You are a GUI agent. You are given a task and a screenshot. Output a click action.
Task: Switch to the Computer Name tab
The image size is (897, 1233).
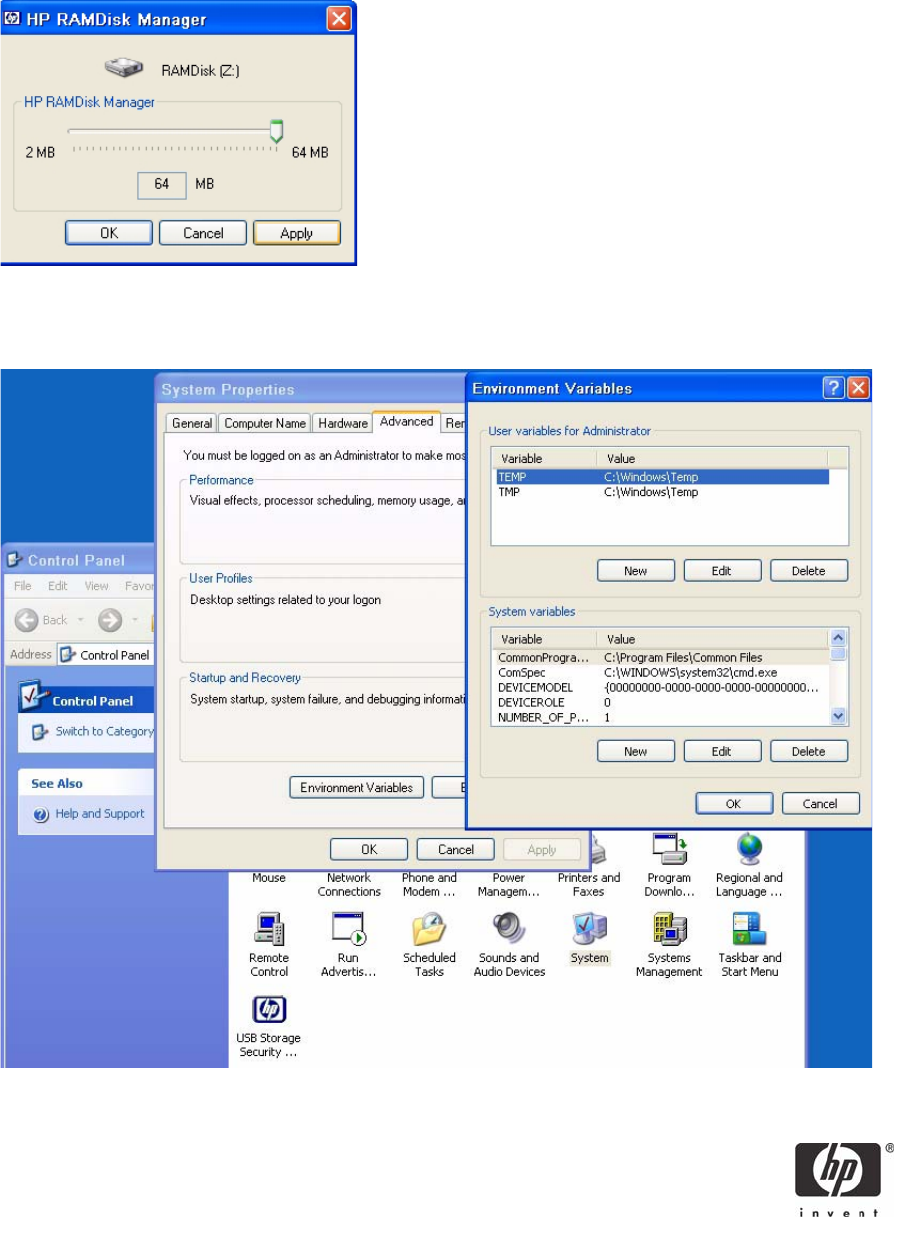265,423
